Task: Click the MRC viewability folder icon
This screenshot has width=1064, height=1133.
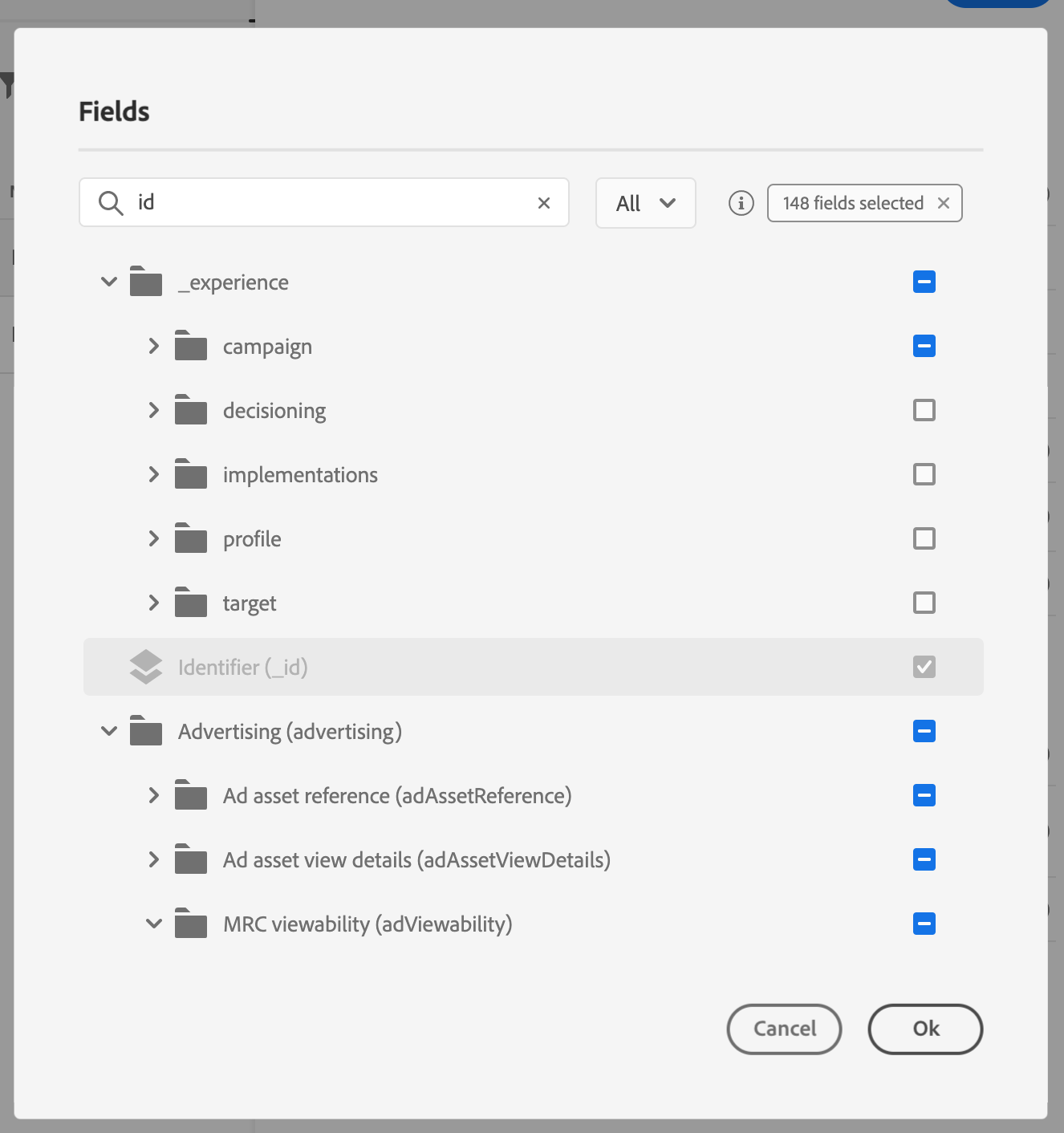Action: click(191, 924)
